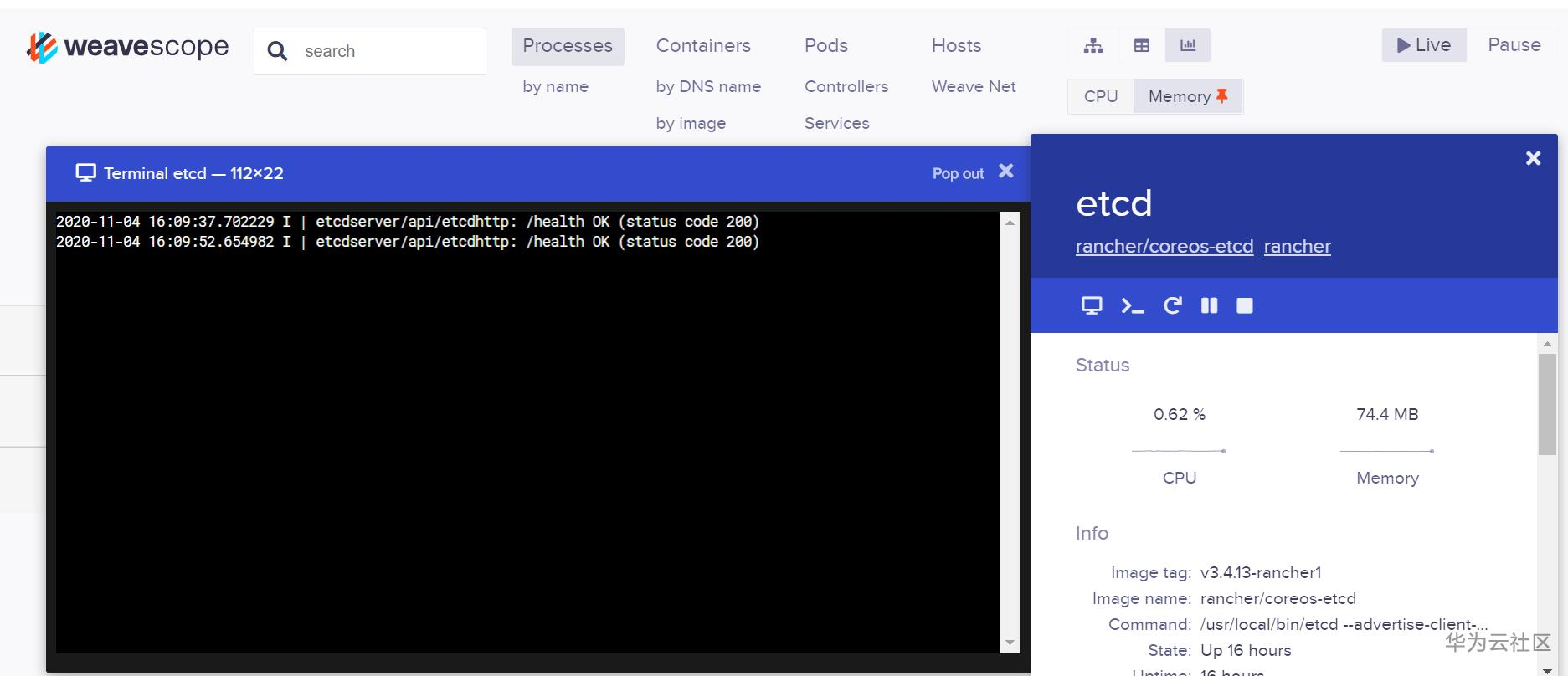This screenshot has width=1568, height=676.
Task: Click the terminal monitor icon in title
Action: (85, 172)
